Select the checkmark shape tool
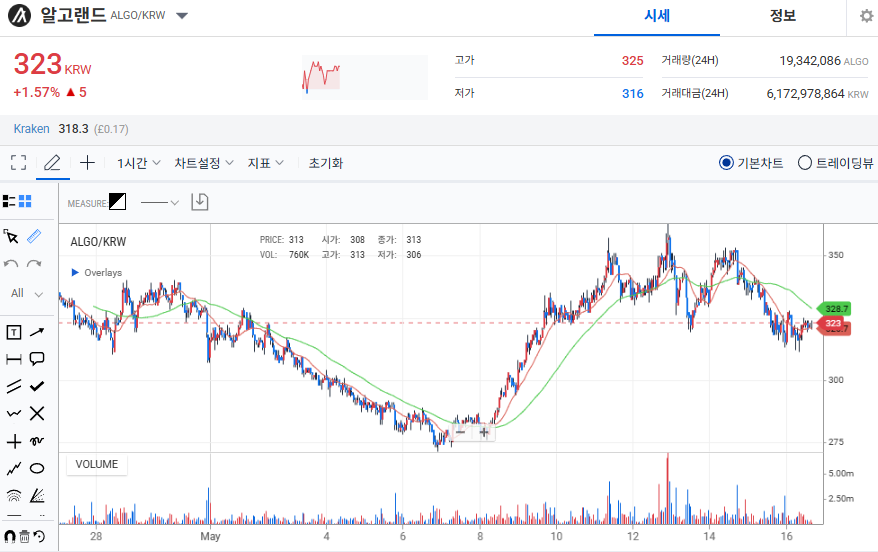Image resolution: width=878 pixels, height=552 pixels. coord(37,386)
